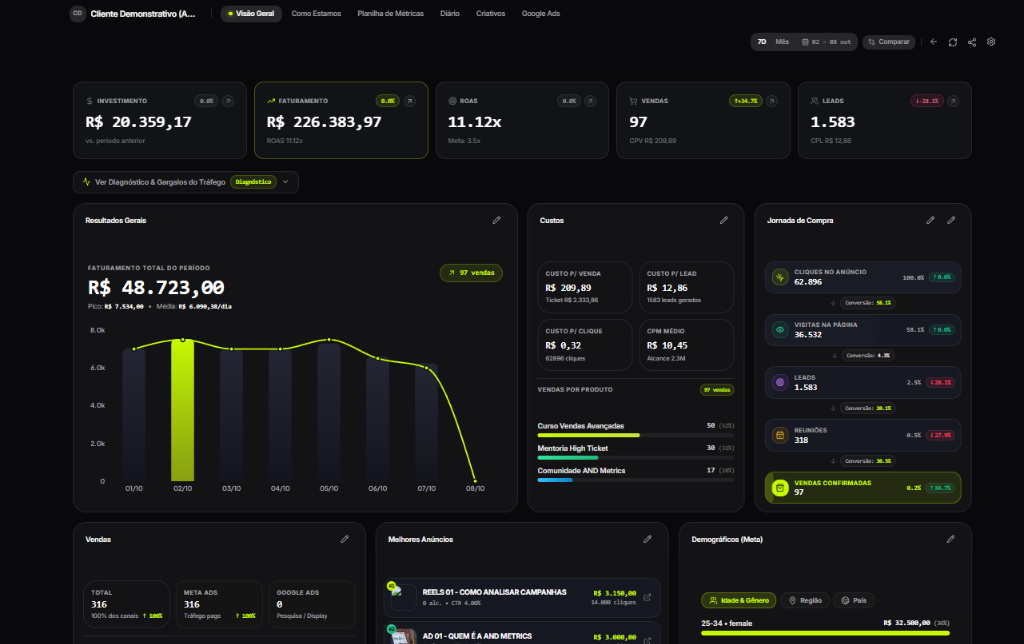Click first pencil icon in Jornada de Compra

point(930,220)
